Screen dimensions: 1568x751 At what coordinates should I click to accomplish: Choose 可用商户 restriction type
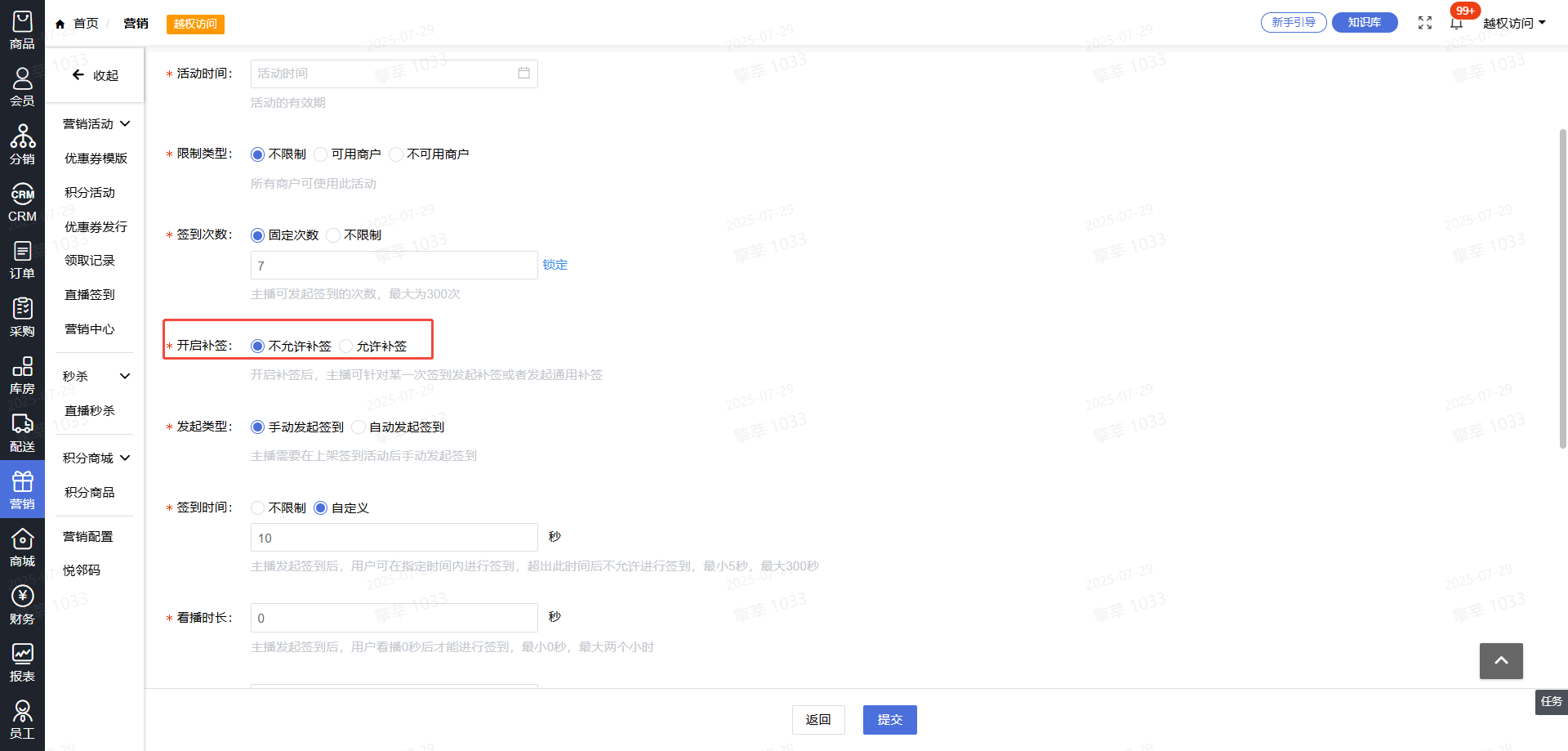(321, 154)
